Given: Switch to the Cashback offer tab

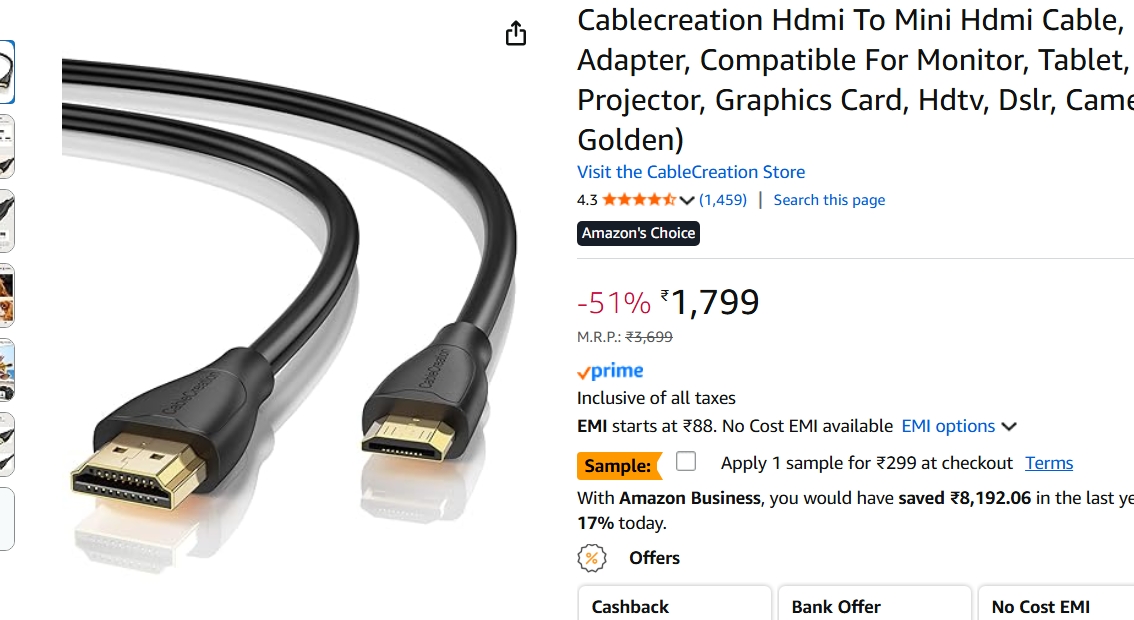Looking at the screenshot, I should pyautogui.click(x=674, y=606).
